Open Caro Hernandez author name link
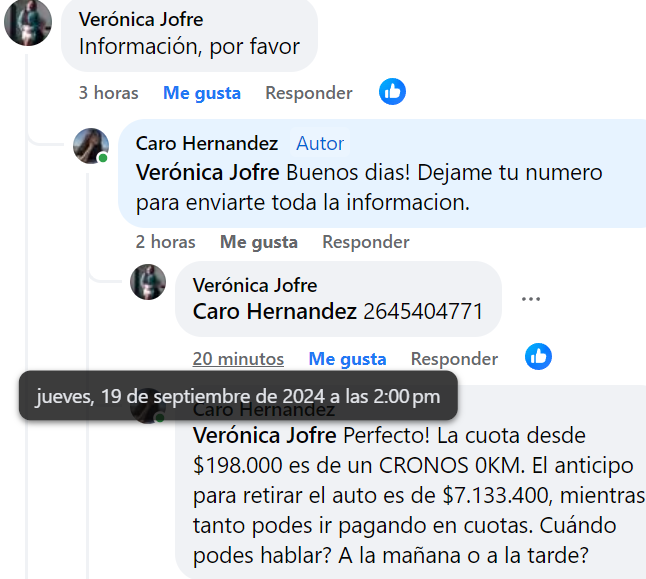646x579 pixels. point(207,143)
